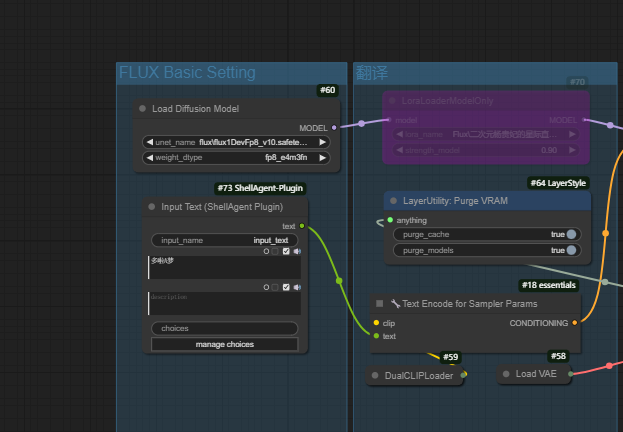The image size is (623, 432).
Task: Select next lora_name with right arrow
Action: pos(572,134)
